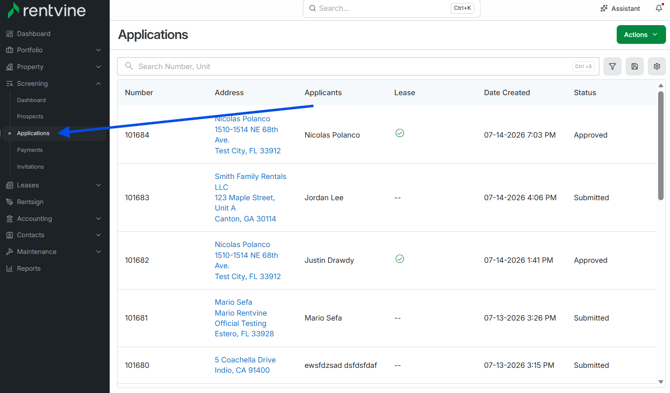Open the filter funnel button
This screenshot has height=393, width=670.
click(x=612, y=67)
